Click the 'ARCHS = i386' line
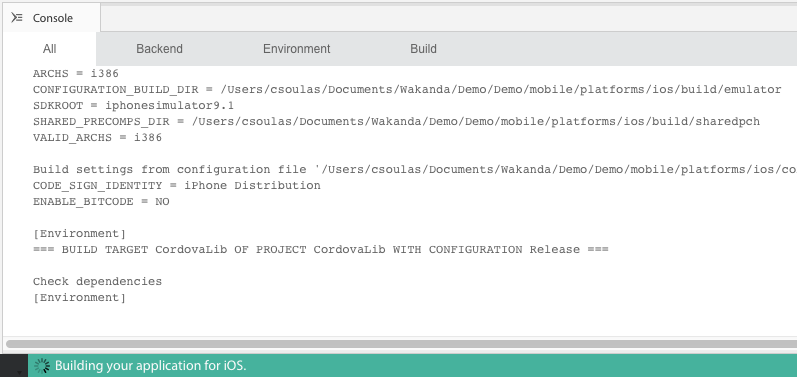Viewport: 797px width, 377px height. (x=76, y=74)
